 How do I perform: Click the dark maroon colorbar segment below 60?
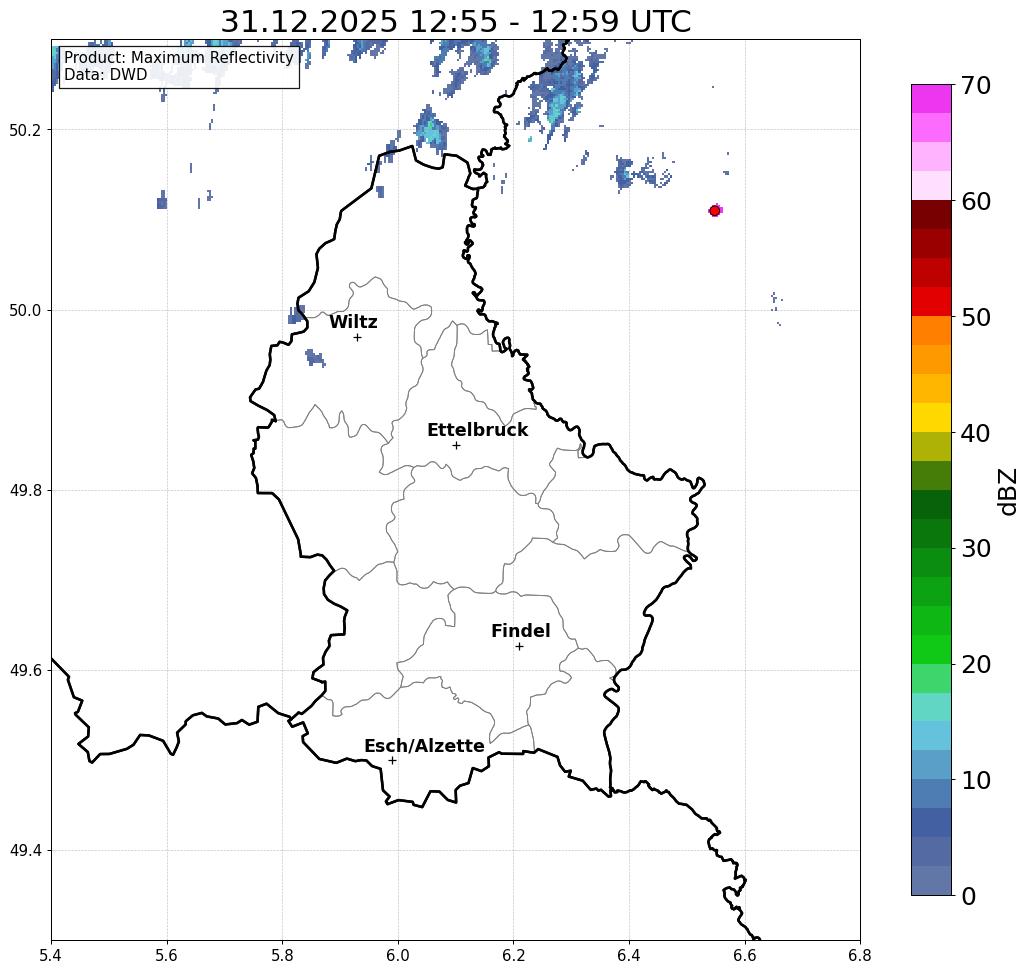(931, 215)
